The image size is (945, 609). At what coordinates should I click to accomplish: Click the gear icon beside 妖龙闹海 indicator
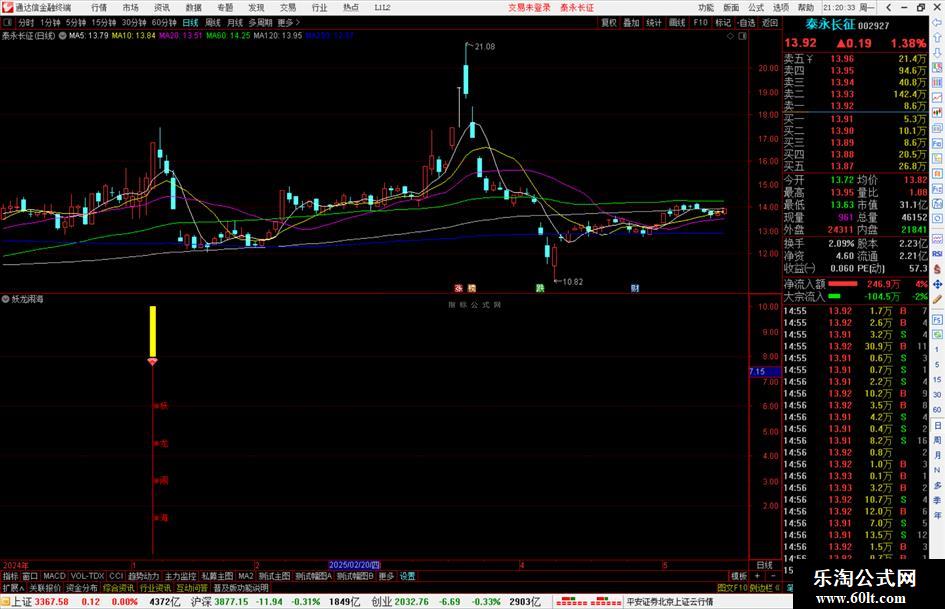(5, 299)
